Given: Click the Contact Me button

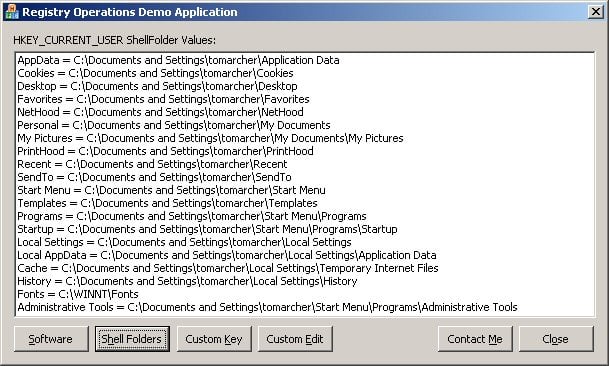Looking at the screenshot, I should tap(475, 339).
